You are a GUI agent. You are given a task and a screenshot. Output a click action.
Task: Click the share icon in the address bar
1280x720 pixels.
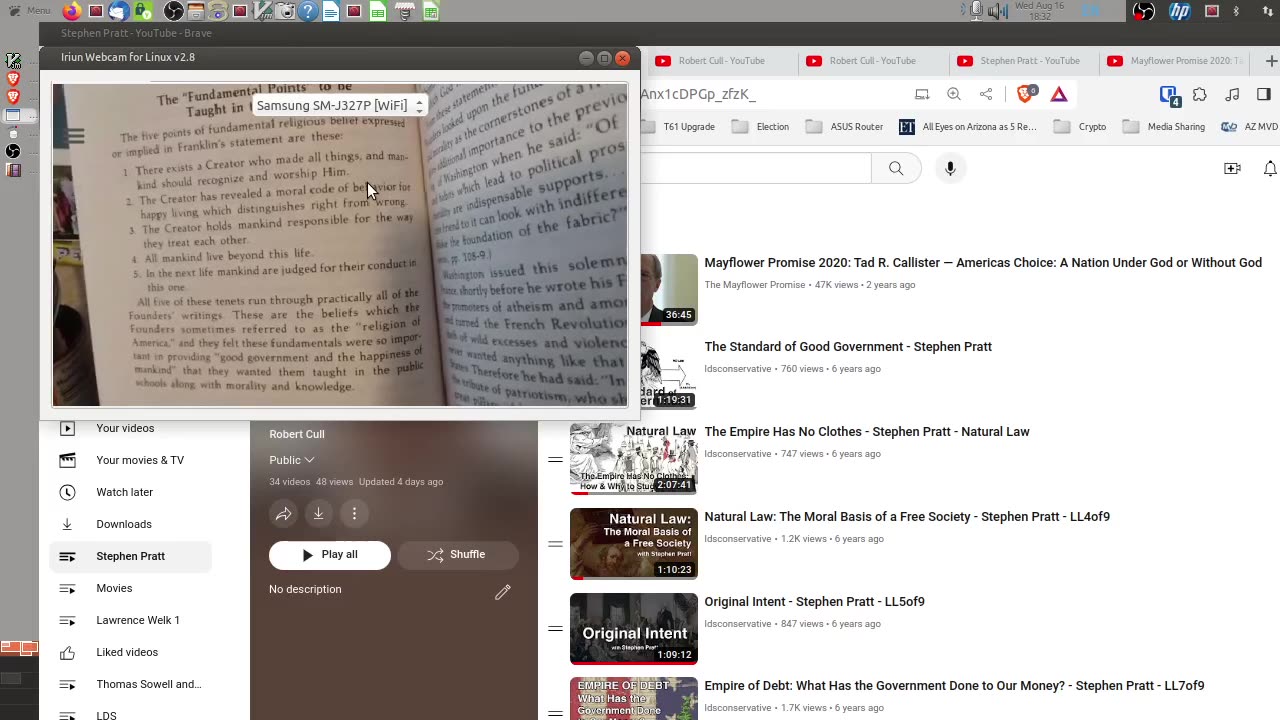click(986, 94)
